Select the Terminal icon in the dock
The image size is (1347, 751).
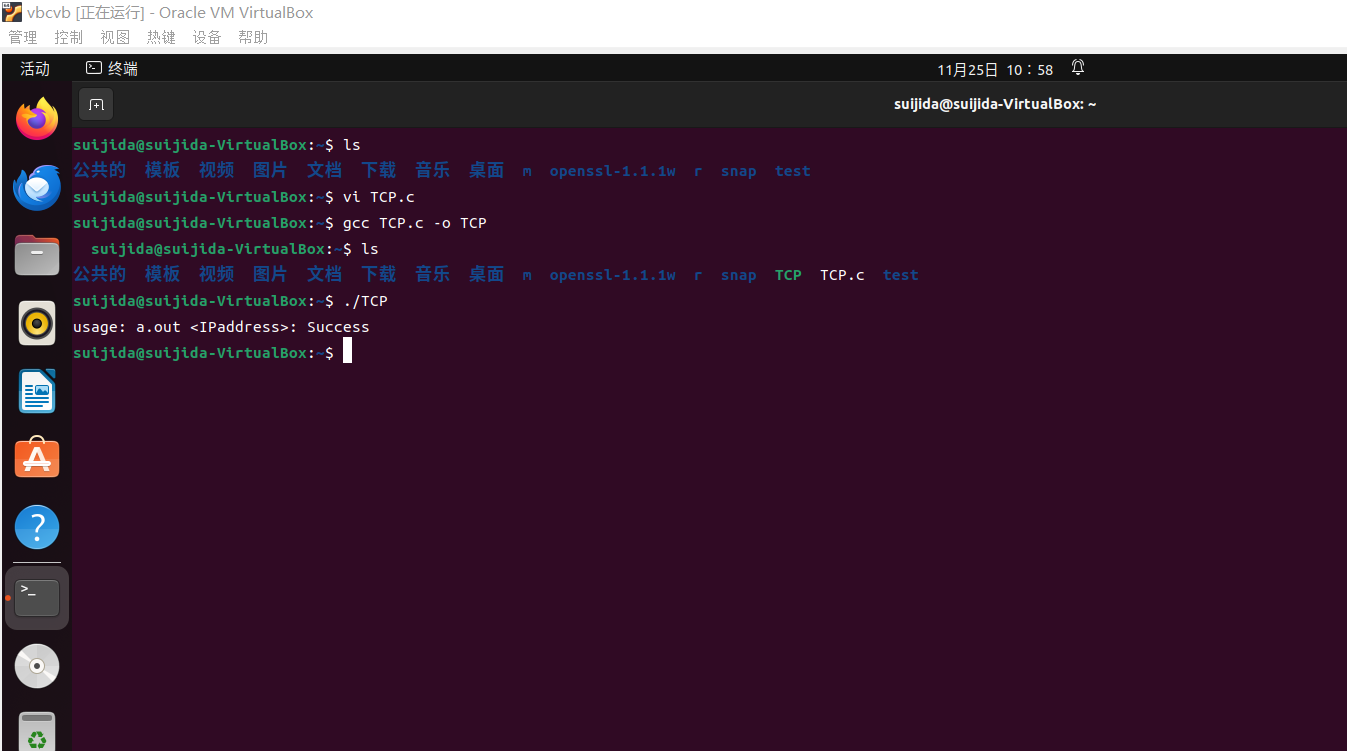point(37,598)
